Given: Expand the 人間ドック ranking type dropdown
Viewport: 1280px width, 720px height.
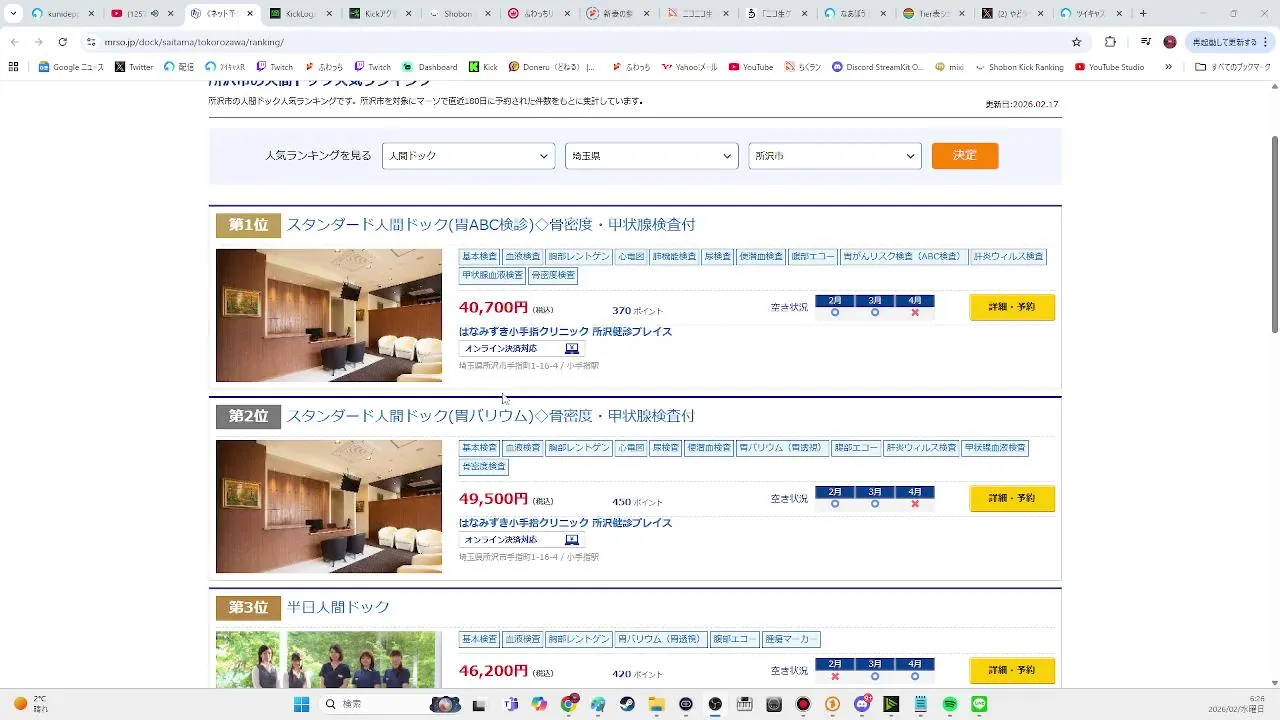Looking at the screenshot, I should click(468, 156).
